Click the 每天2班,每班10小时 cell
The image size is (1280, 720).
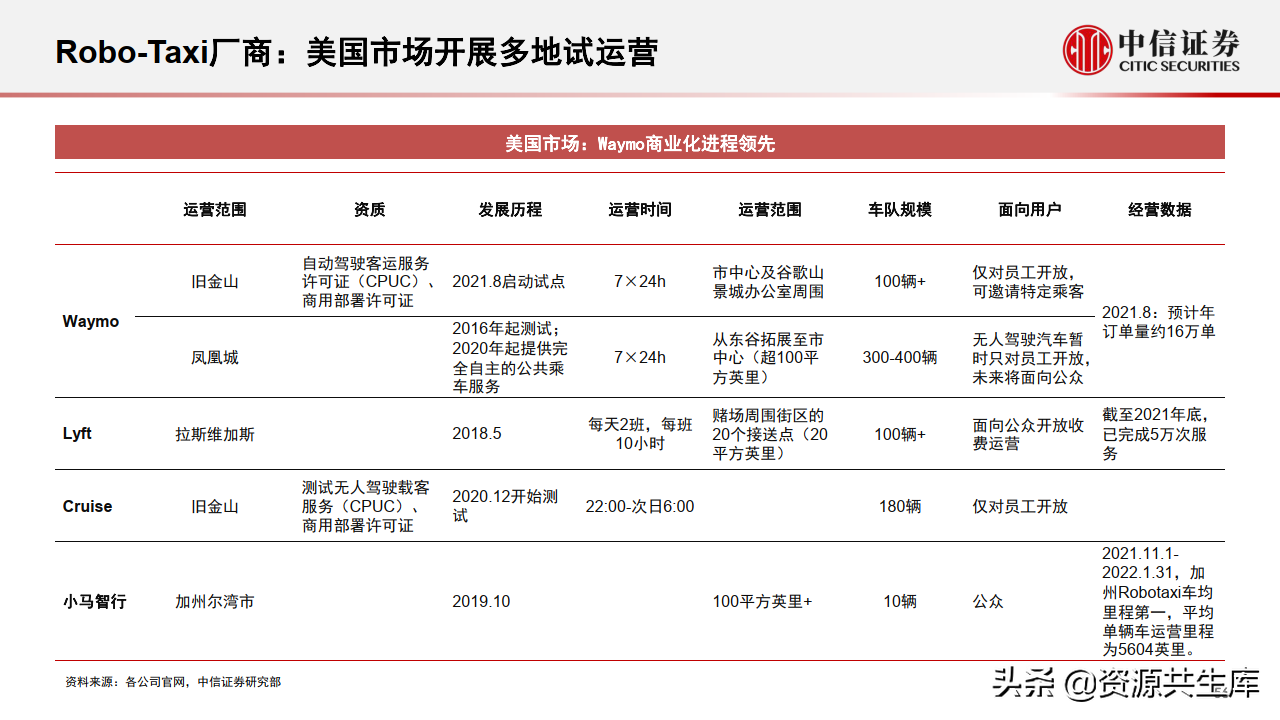point(640,434)
